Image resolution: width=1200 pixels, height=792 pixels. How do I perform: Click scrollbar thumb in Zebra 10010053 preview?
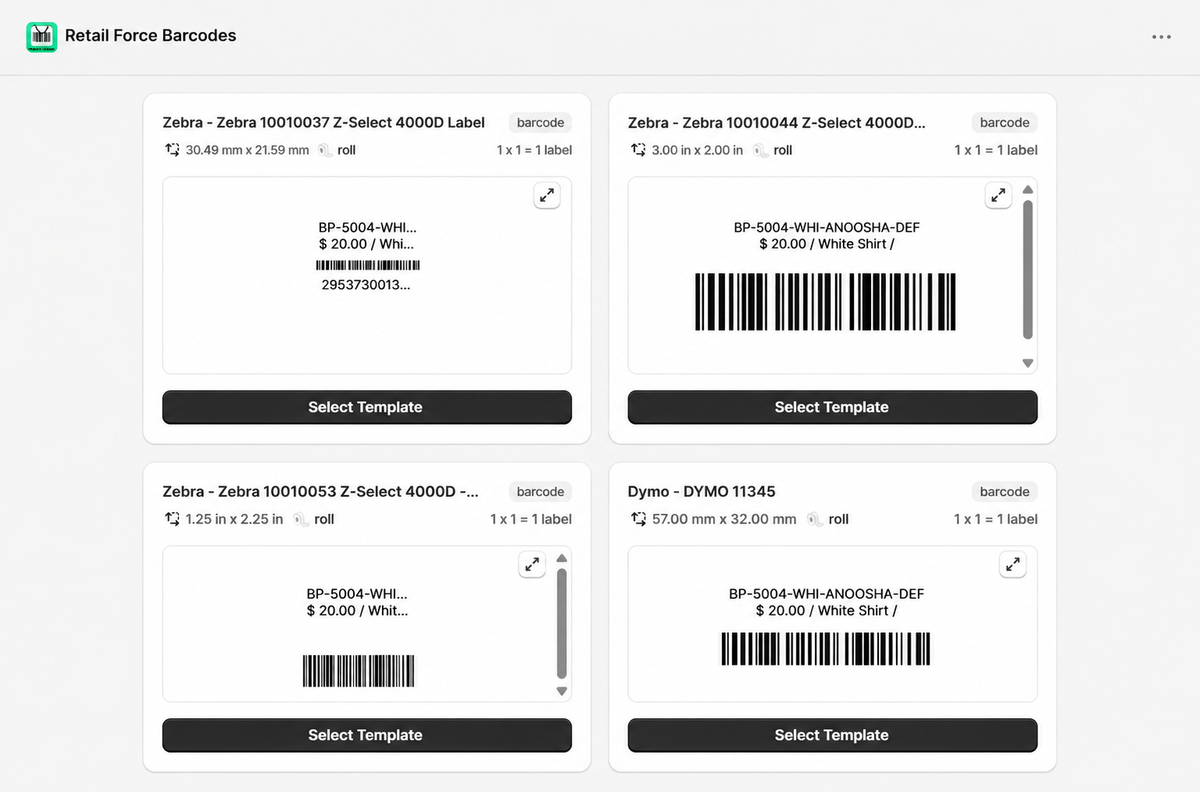[x=561, y=623]
